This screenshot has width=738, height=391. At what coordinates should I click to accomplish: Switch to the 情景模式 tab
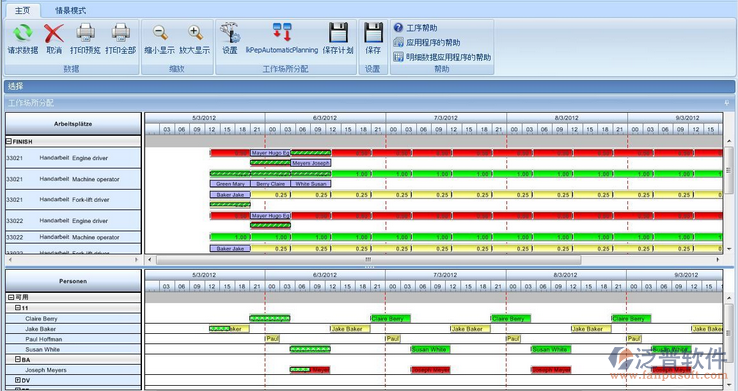tap(71, 10)
